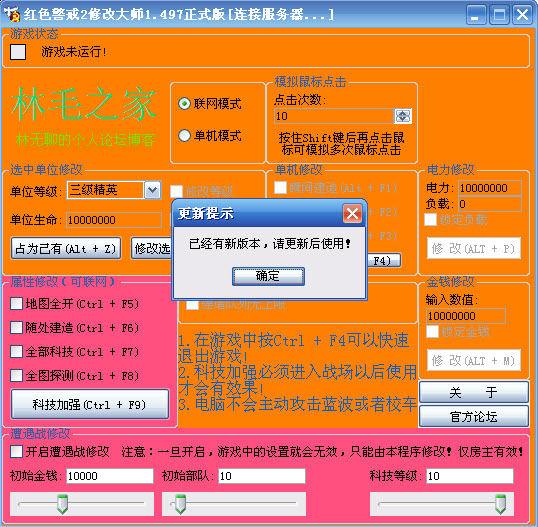Toggle 开启遭遇战修改 checkbox

16,452
